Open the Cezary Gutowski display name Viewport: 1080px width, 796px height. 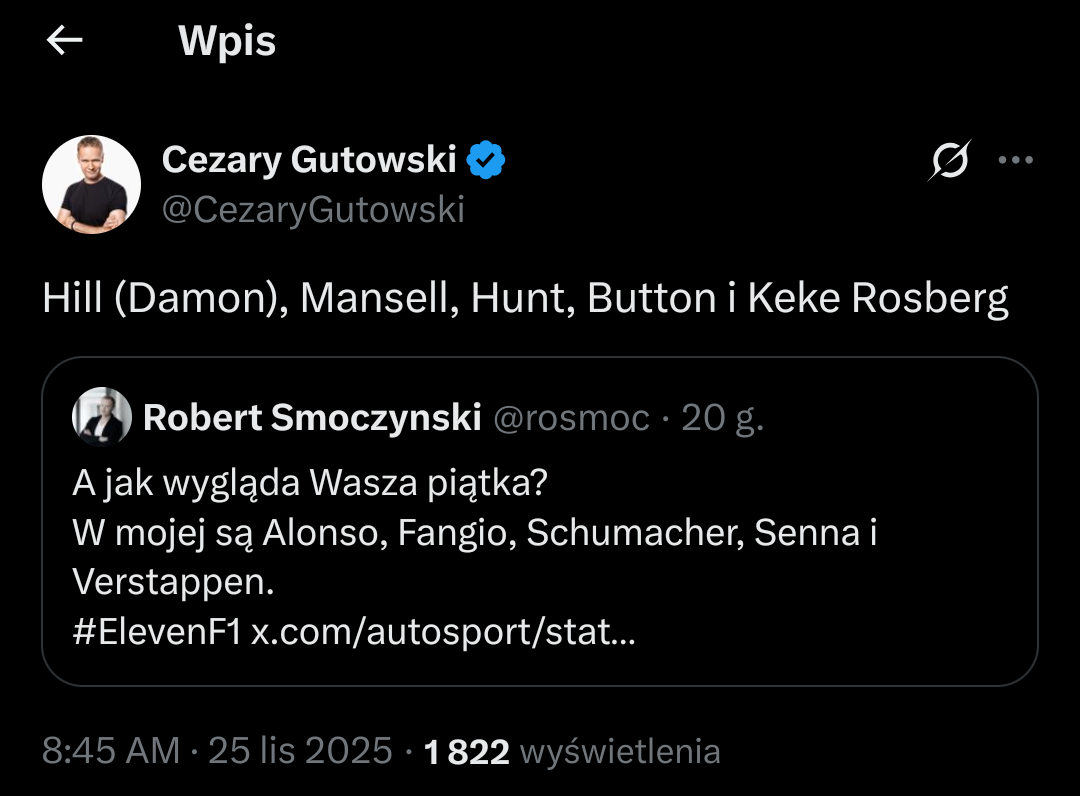[x=309, y=159]
